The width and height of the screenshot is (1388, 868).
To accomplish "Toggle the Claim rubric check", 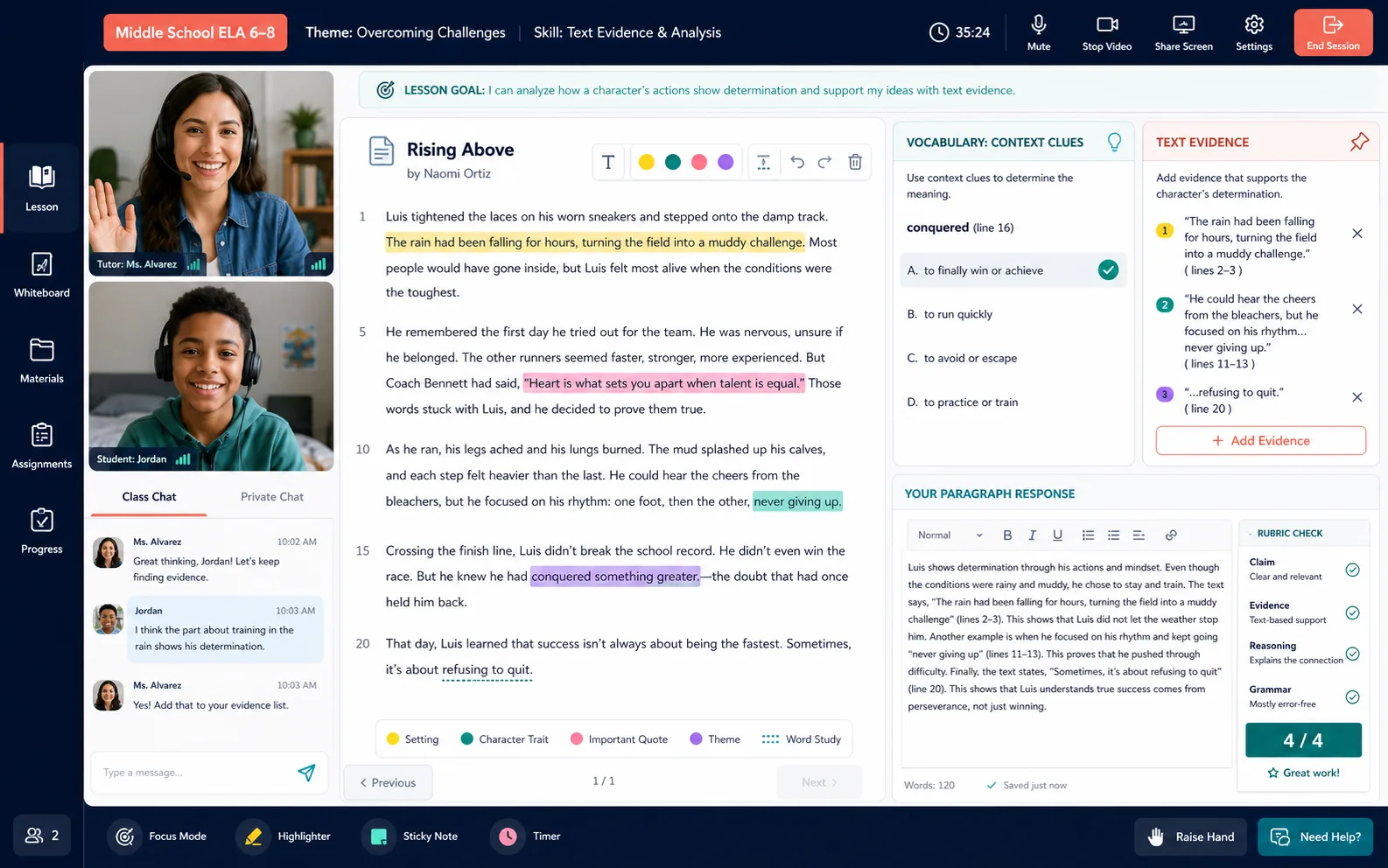I will [1352, 570].
